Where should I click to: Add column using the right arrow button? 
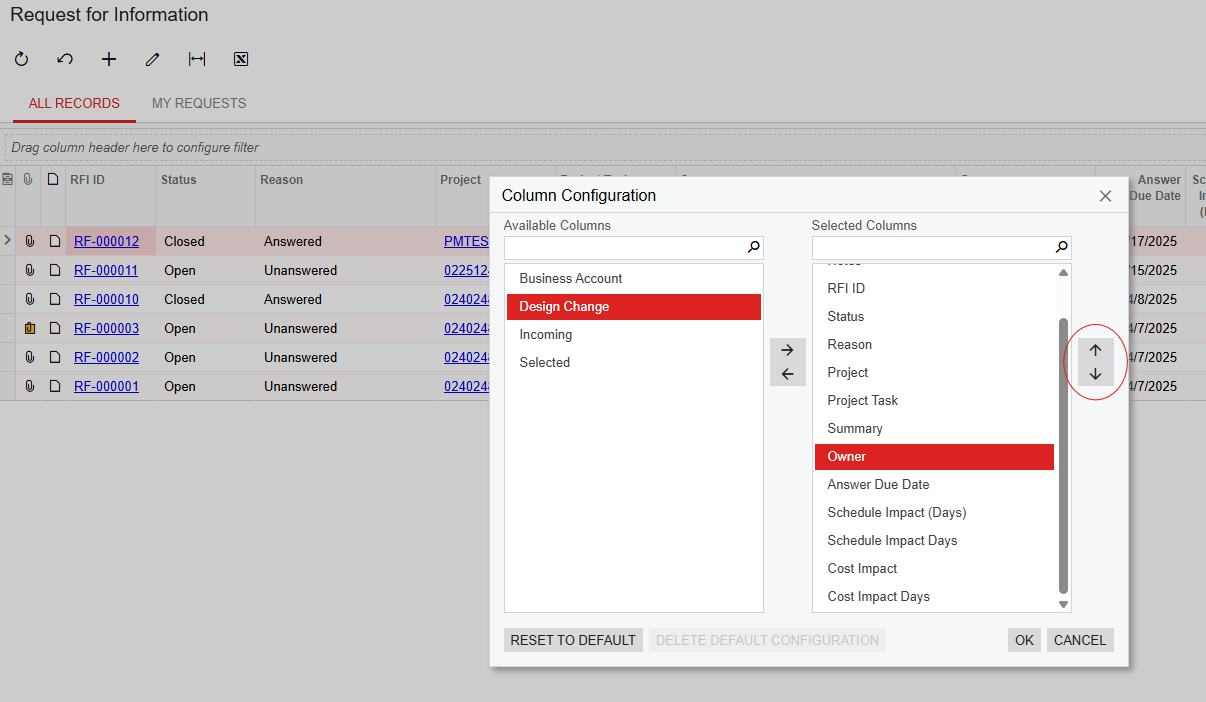[787, 350]
